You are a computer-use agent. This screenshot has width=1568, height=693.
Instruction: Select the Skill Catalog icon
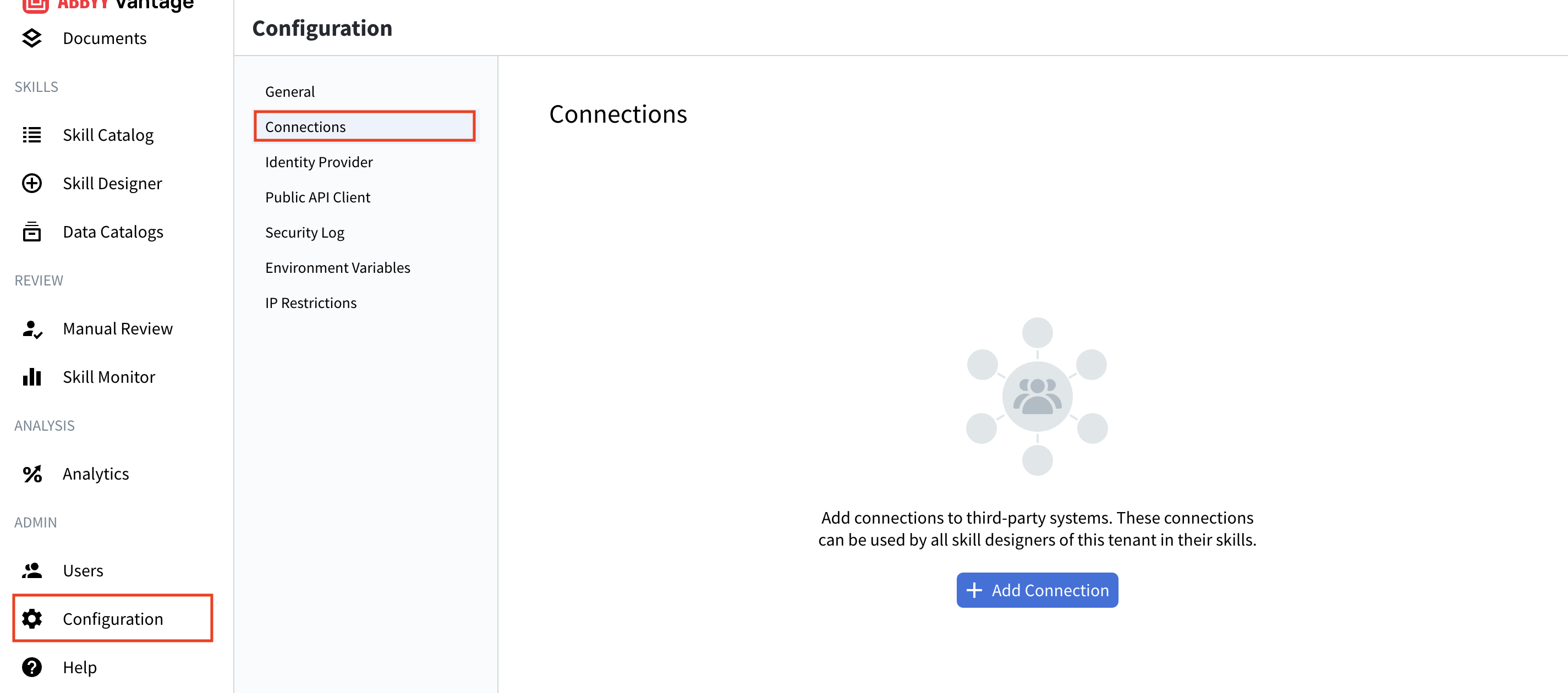[32, 134]
